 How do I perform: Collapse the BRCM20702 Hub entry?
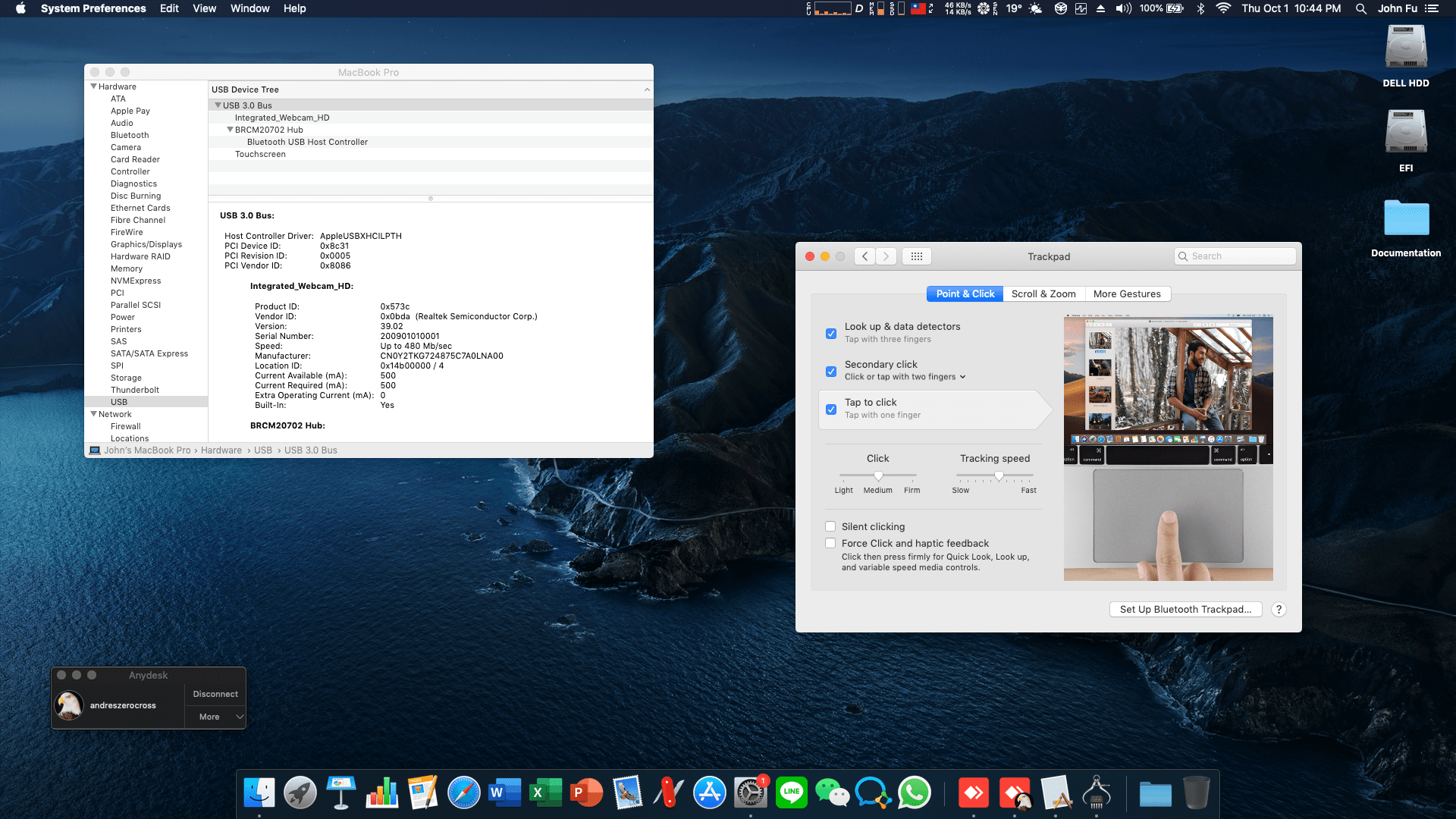point(231,130)
